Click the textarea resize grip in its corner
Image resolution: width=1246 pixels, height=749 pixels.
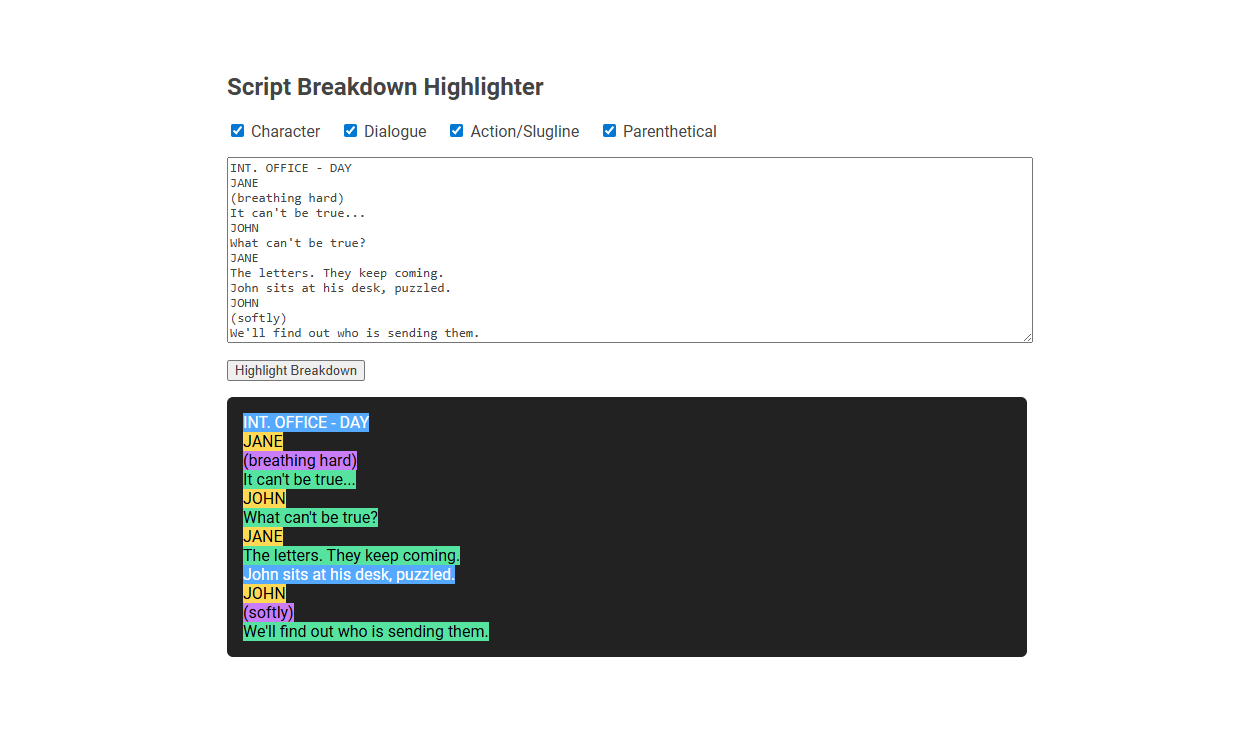(x=1027, y=338)
